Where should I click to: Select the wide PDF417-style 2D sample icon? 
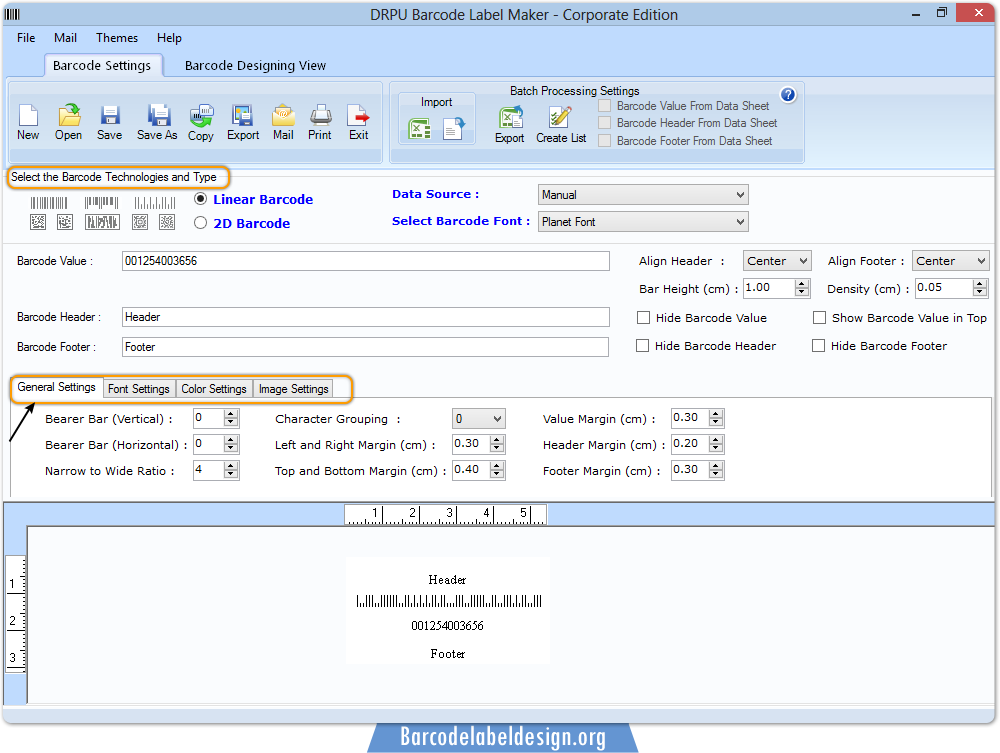103,222
